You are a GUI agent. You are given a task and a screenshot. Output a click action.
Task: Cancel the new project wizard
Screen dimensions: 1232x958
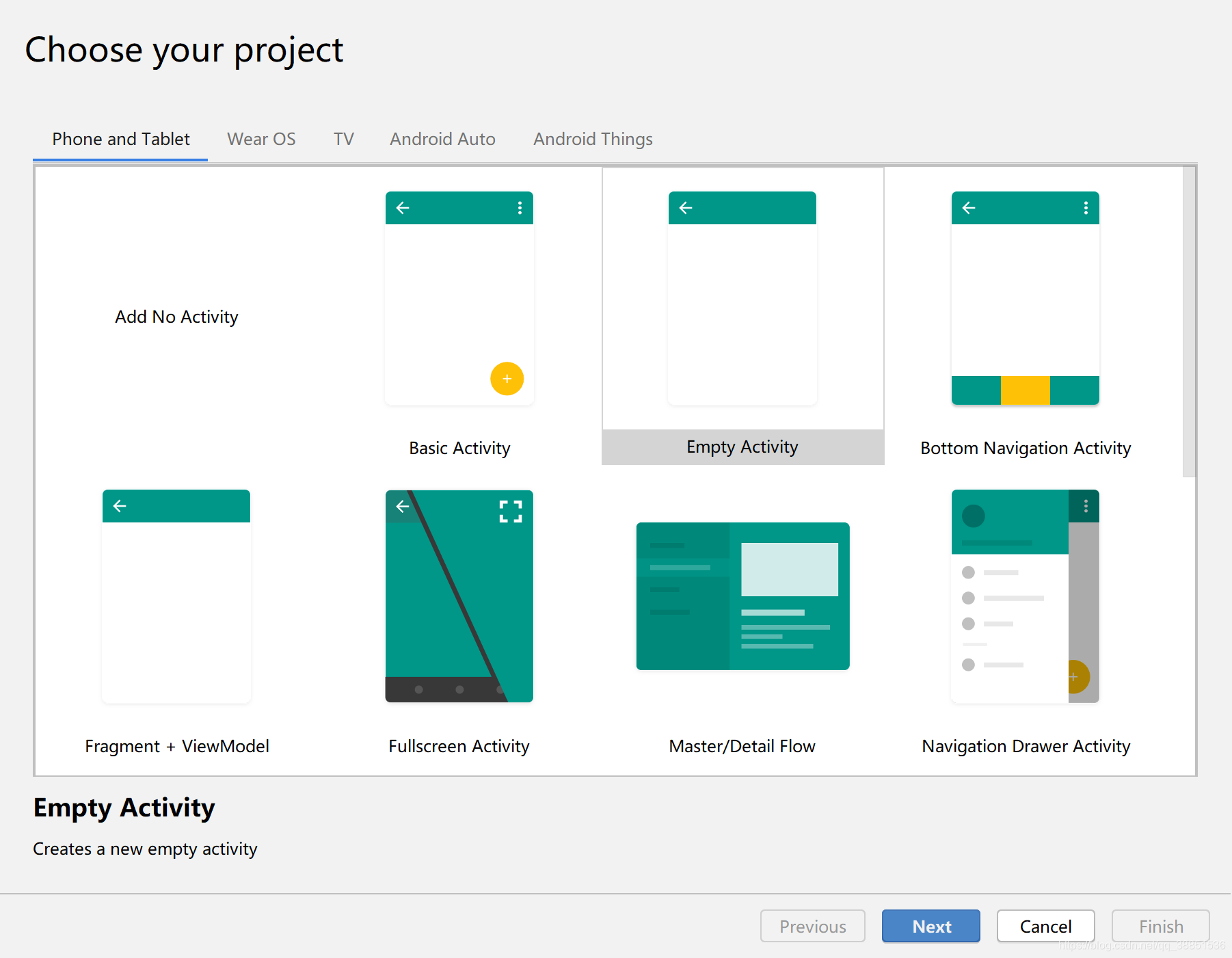click(1046, 927)
